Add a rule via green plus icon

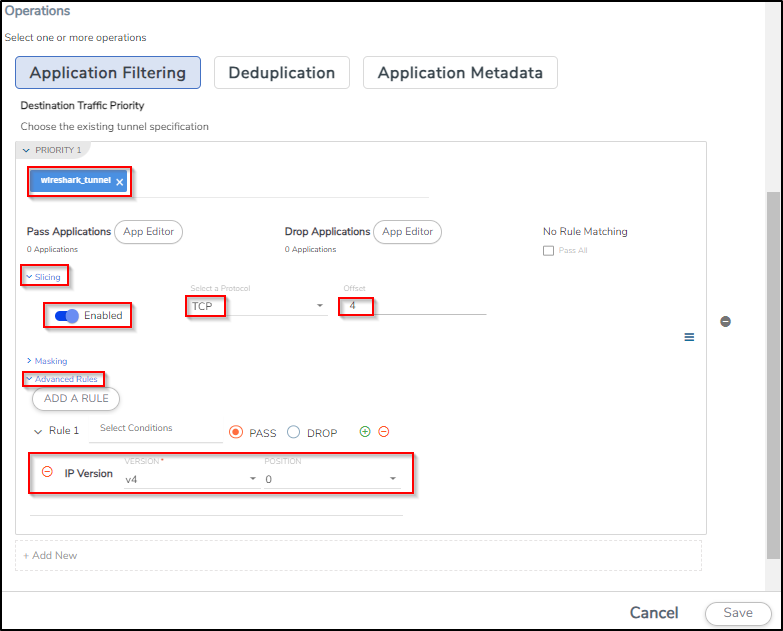365,432
